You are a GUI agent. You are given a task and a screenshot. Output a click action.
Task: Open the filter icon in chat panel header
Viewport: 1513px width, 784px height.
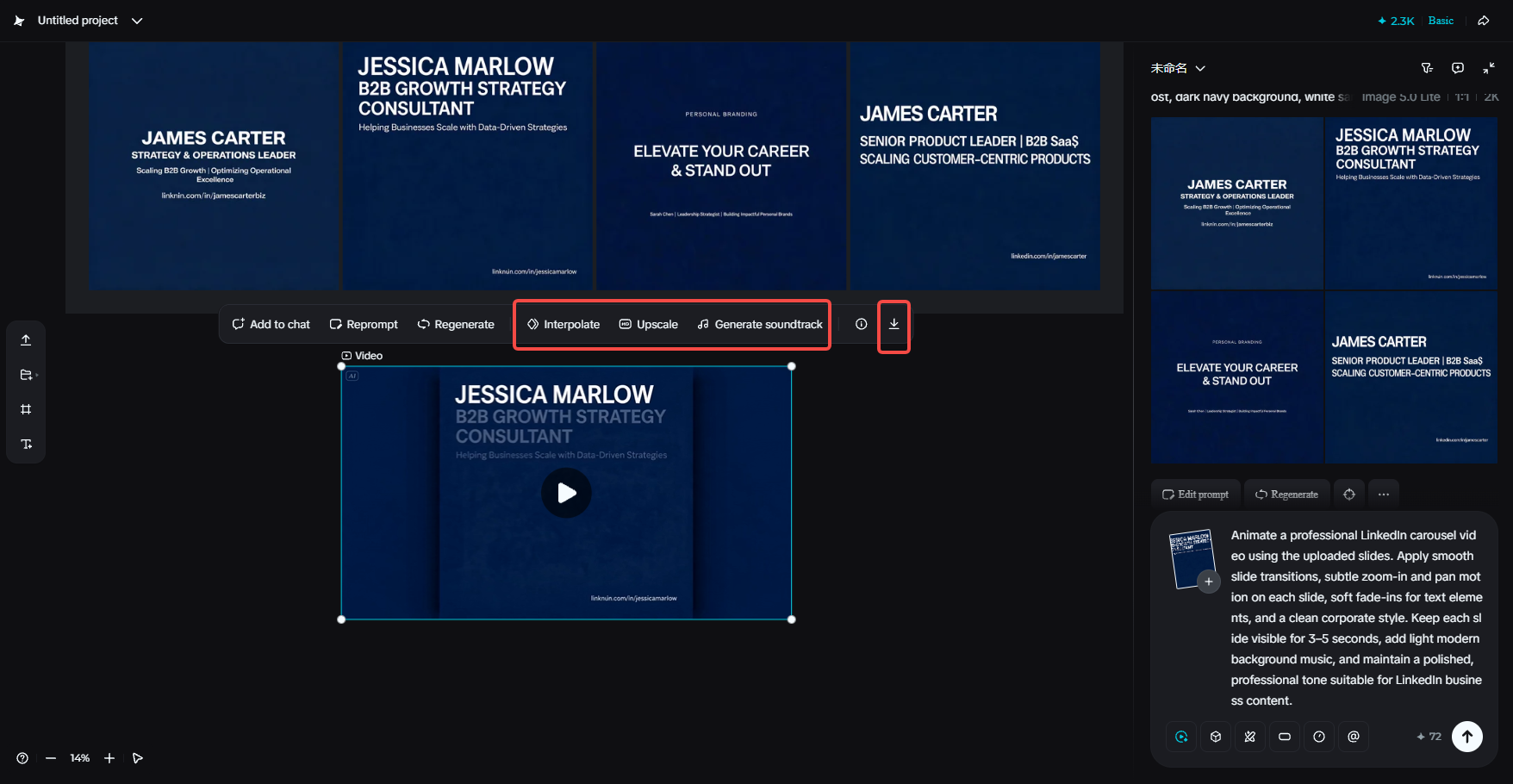tap(1427, 68)
